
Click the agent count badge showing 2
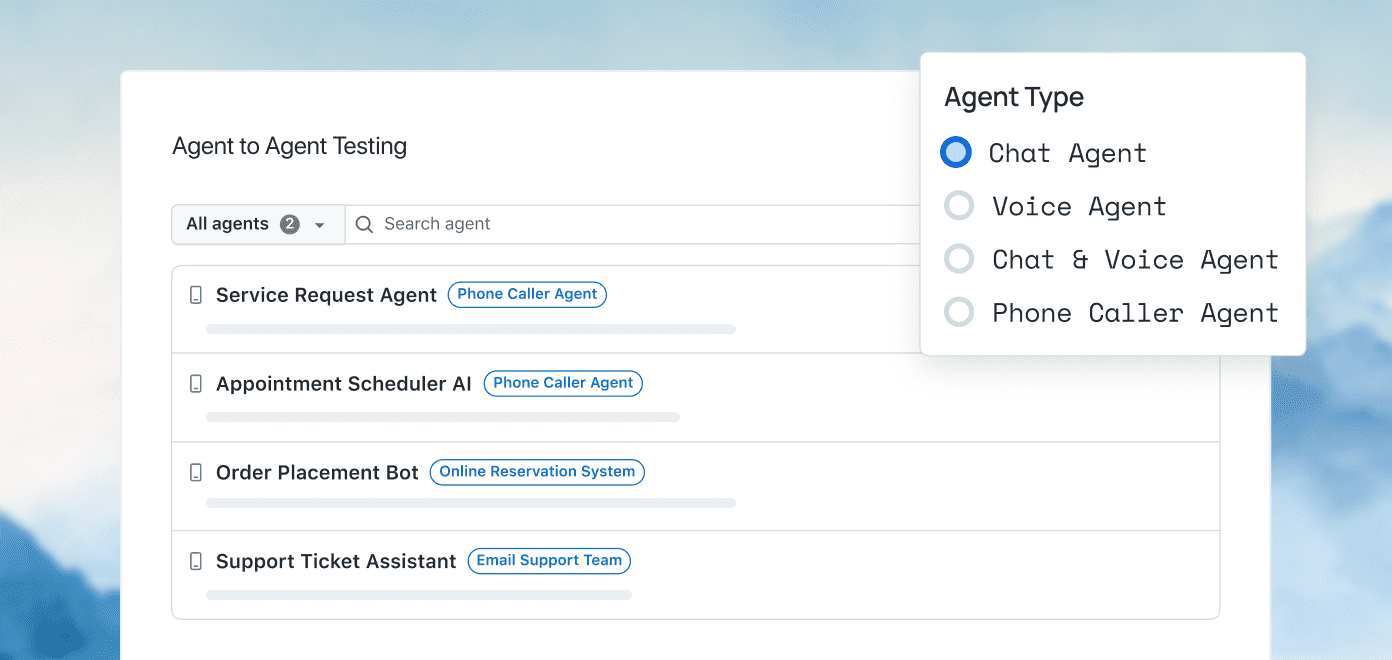[289, 224]
